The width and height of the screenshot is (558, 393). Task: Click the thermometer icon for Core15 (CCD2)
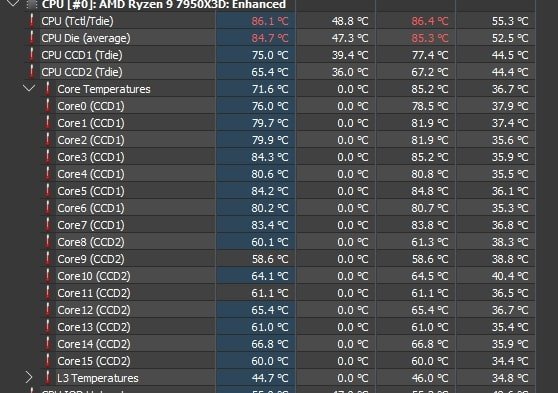(x=47, y=361)
